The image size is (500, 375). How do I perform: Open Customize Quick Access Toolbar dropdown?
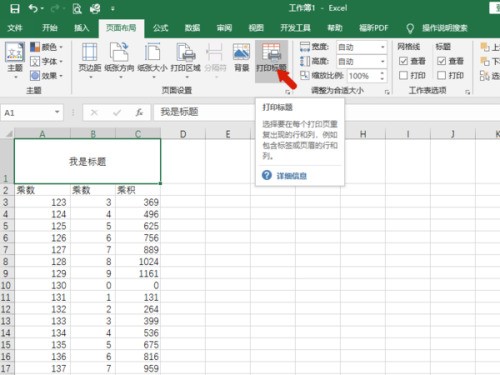[x=113, y=9]
